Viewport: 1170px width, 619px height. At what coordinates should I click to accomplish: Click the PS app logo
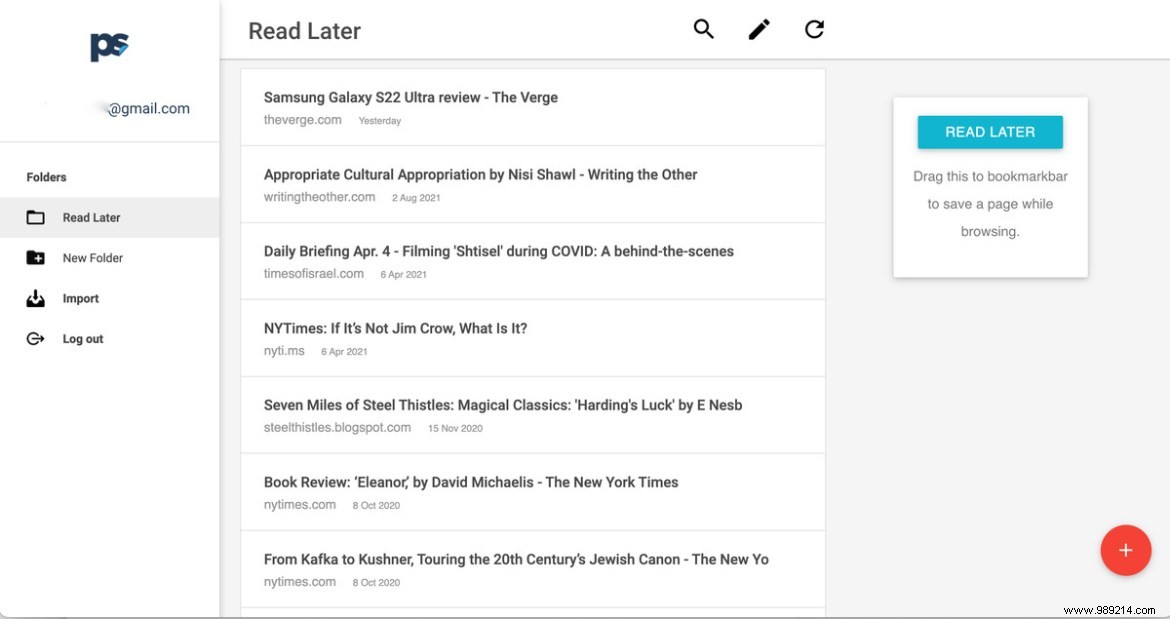110,45
